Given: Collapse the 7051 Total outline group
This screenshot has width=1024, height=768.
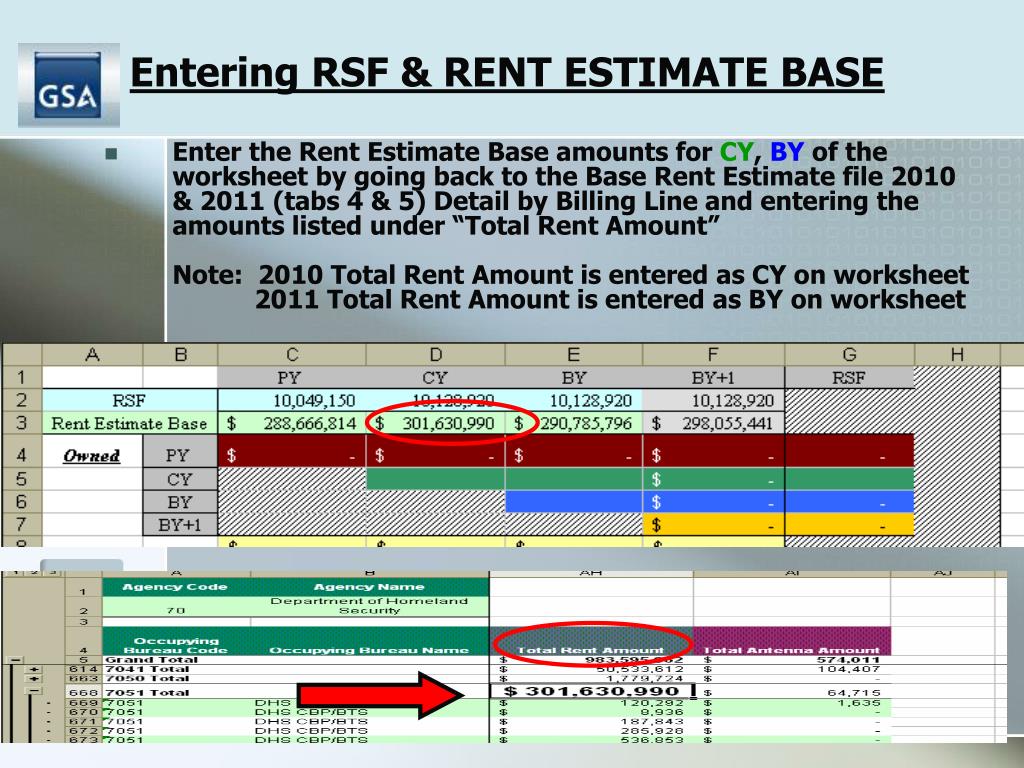Looking at the screenshot, I should (x=35, y=691).
